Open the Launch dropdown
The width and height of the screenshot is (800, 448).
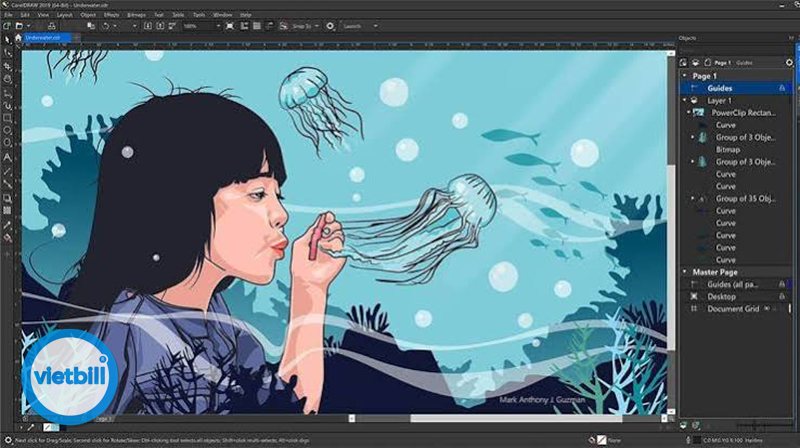click(x=376, y=26)
